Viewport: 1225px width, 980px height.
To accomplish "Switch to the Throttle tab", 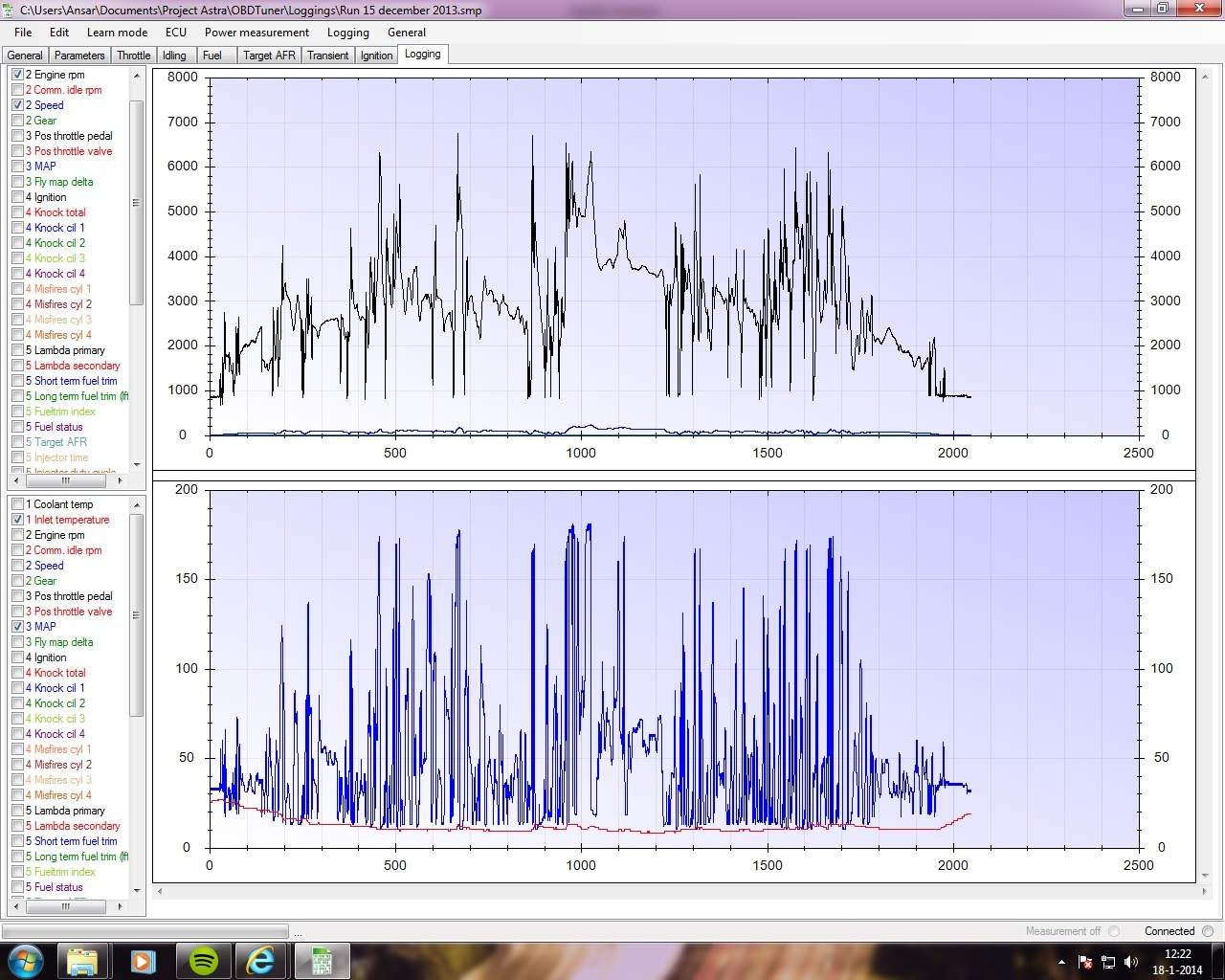I will [x=134, y=56].
